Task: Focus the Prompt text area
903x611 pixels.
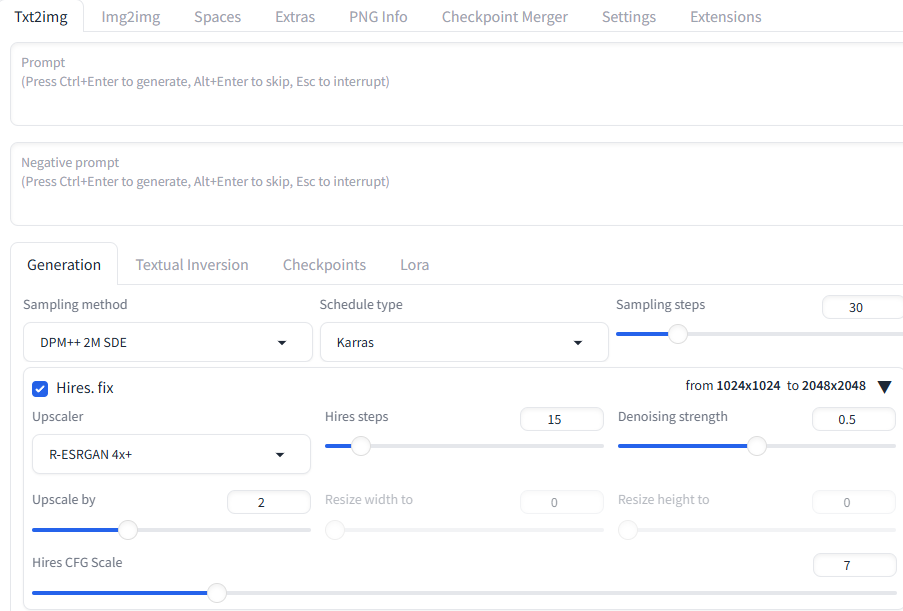Action: click(x=457, y=84)
